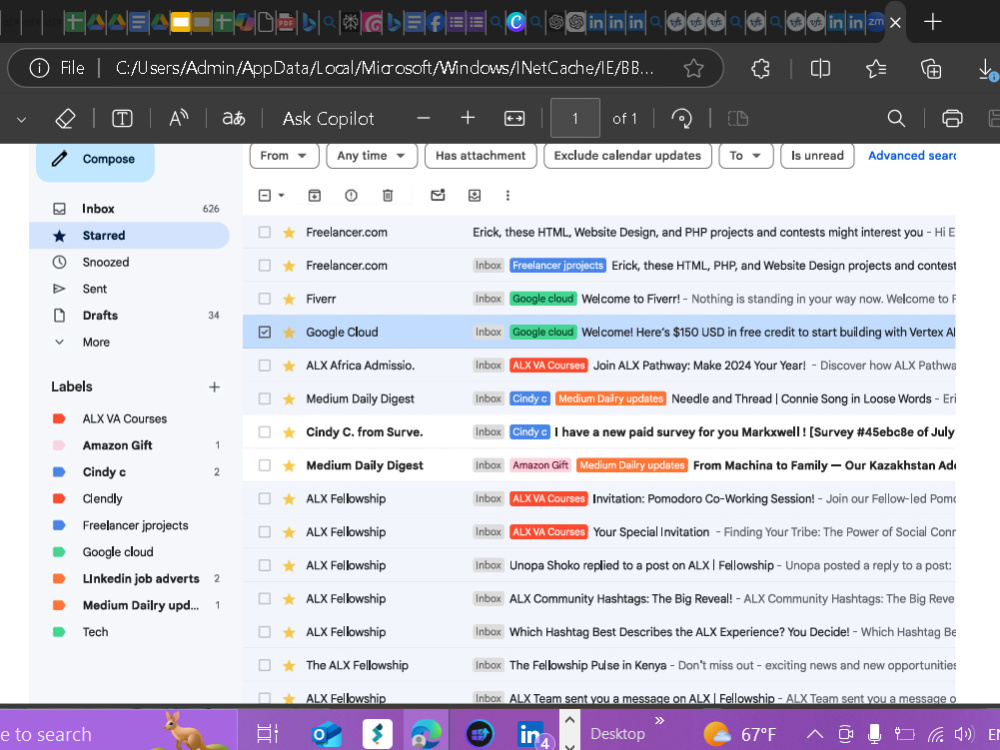Open the Drafts folder
This screenshot has width=1000, height=750.
coord(100,316)
